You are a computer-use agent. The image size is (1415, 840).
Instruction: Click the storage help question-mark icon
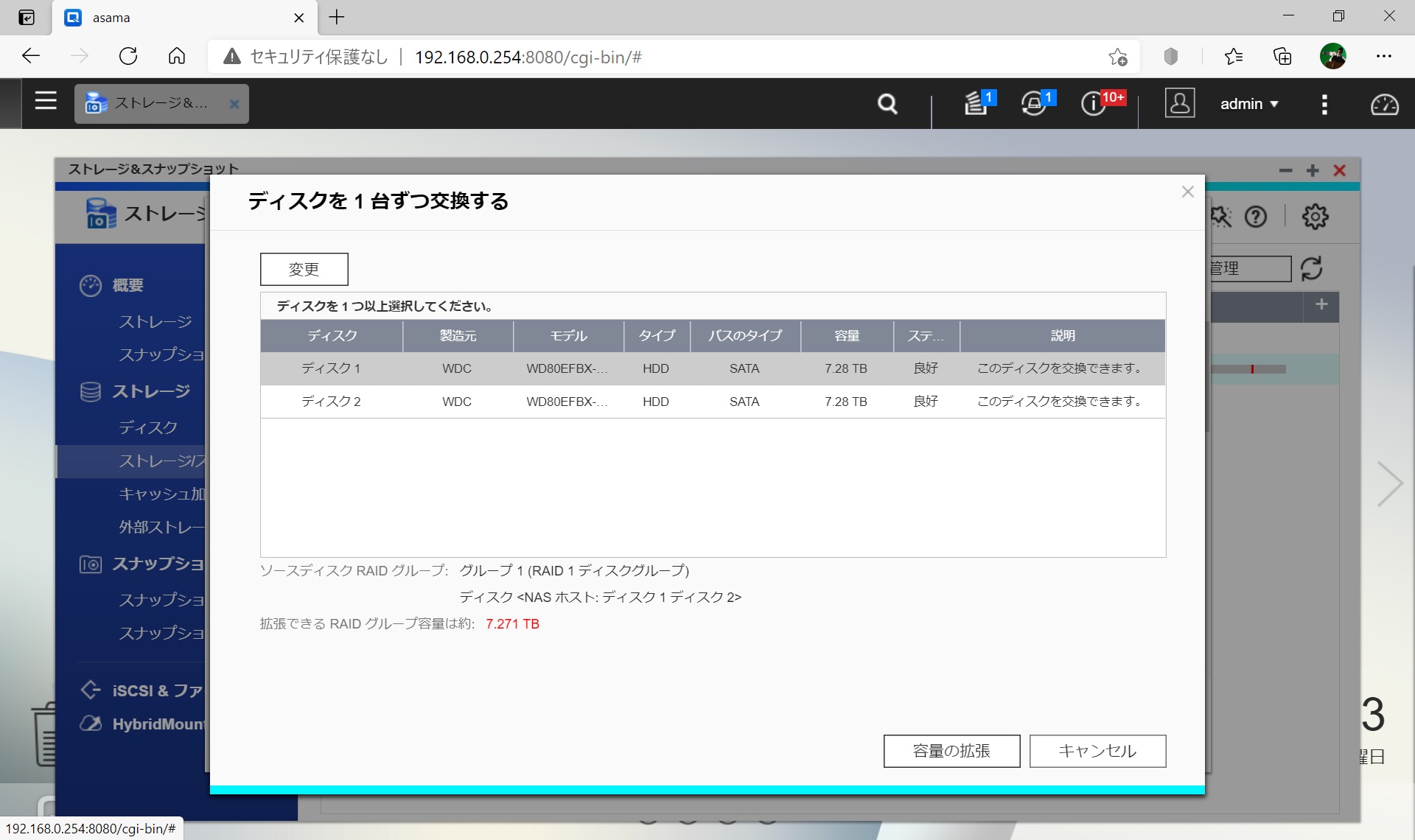click(1256, 217)
